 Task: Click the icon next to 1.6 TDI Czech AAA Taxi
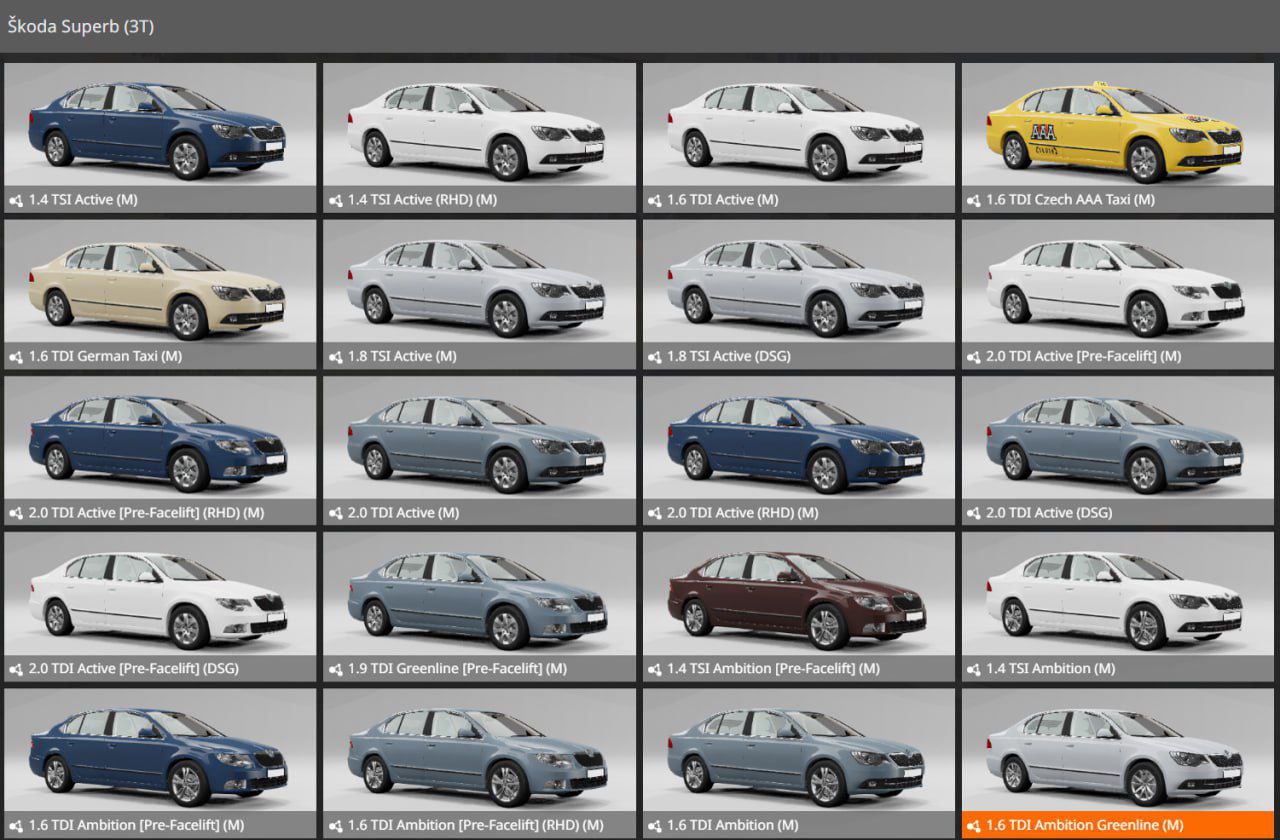(x=974, y=200)
